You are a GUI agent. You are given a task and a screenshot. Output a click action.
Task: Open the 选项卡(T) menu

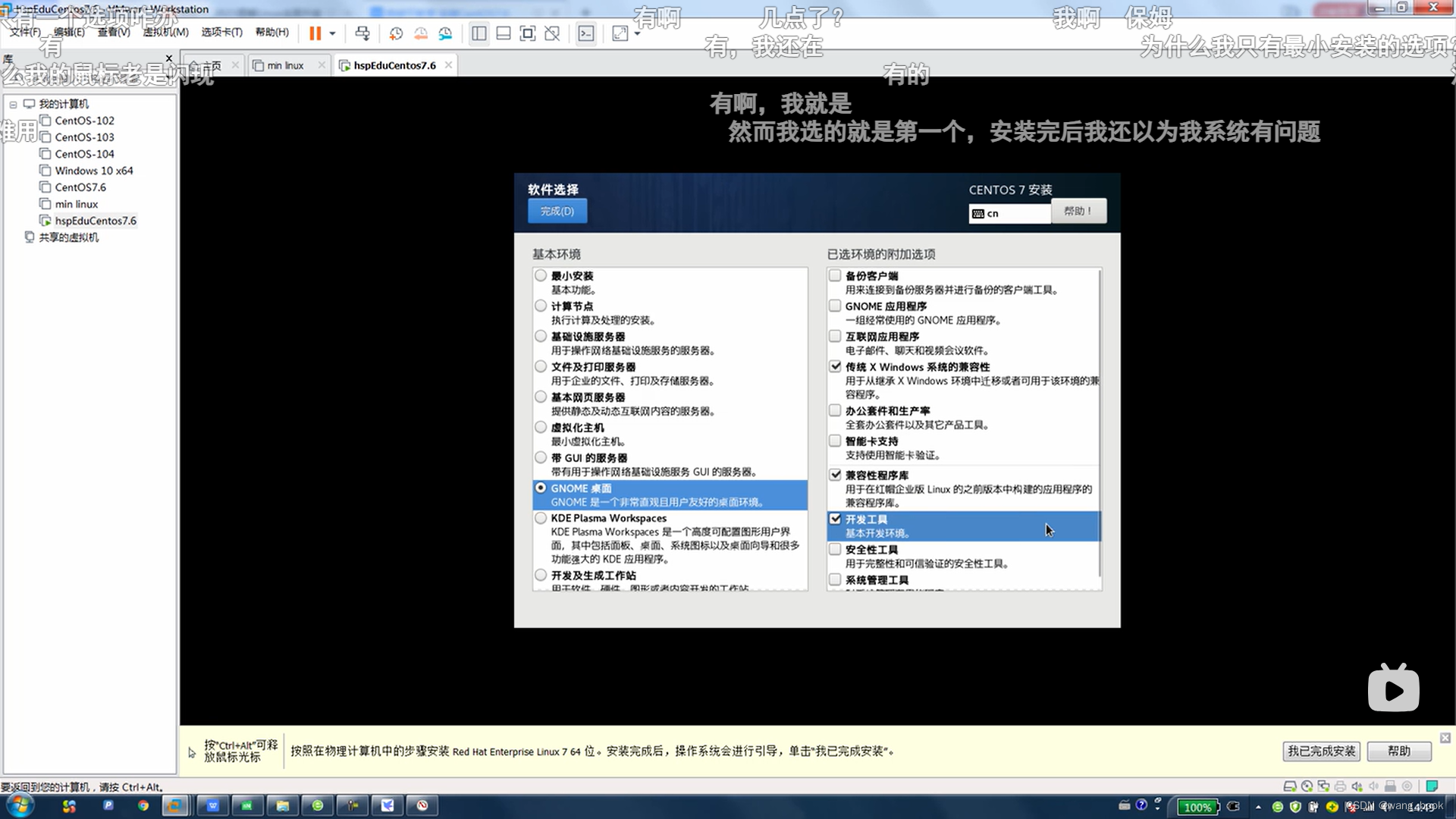point(221,32)
